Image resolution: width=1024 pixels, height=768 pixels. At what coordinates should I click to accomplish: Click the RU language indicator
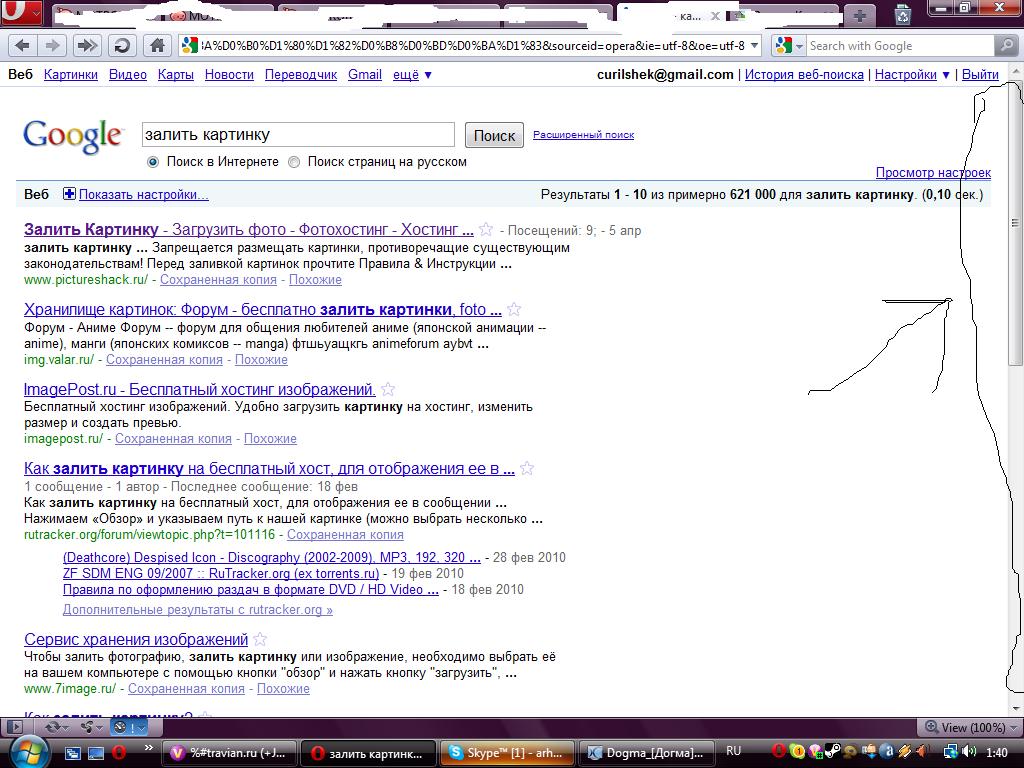tap(733, 751)
